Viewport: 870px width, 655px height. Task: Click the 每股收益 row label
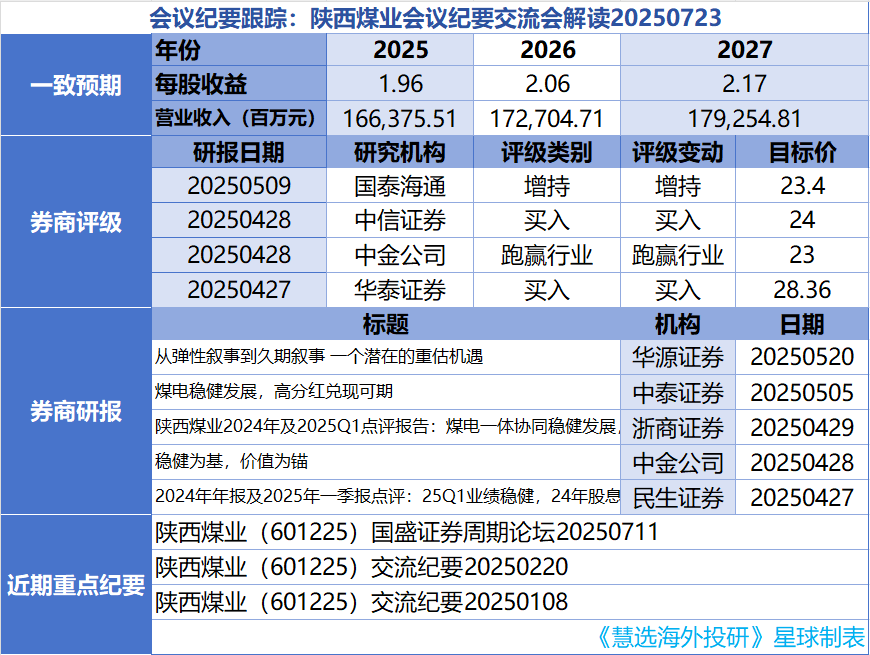pos(239,84)
